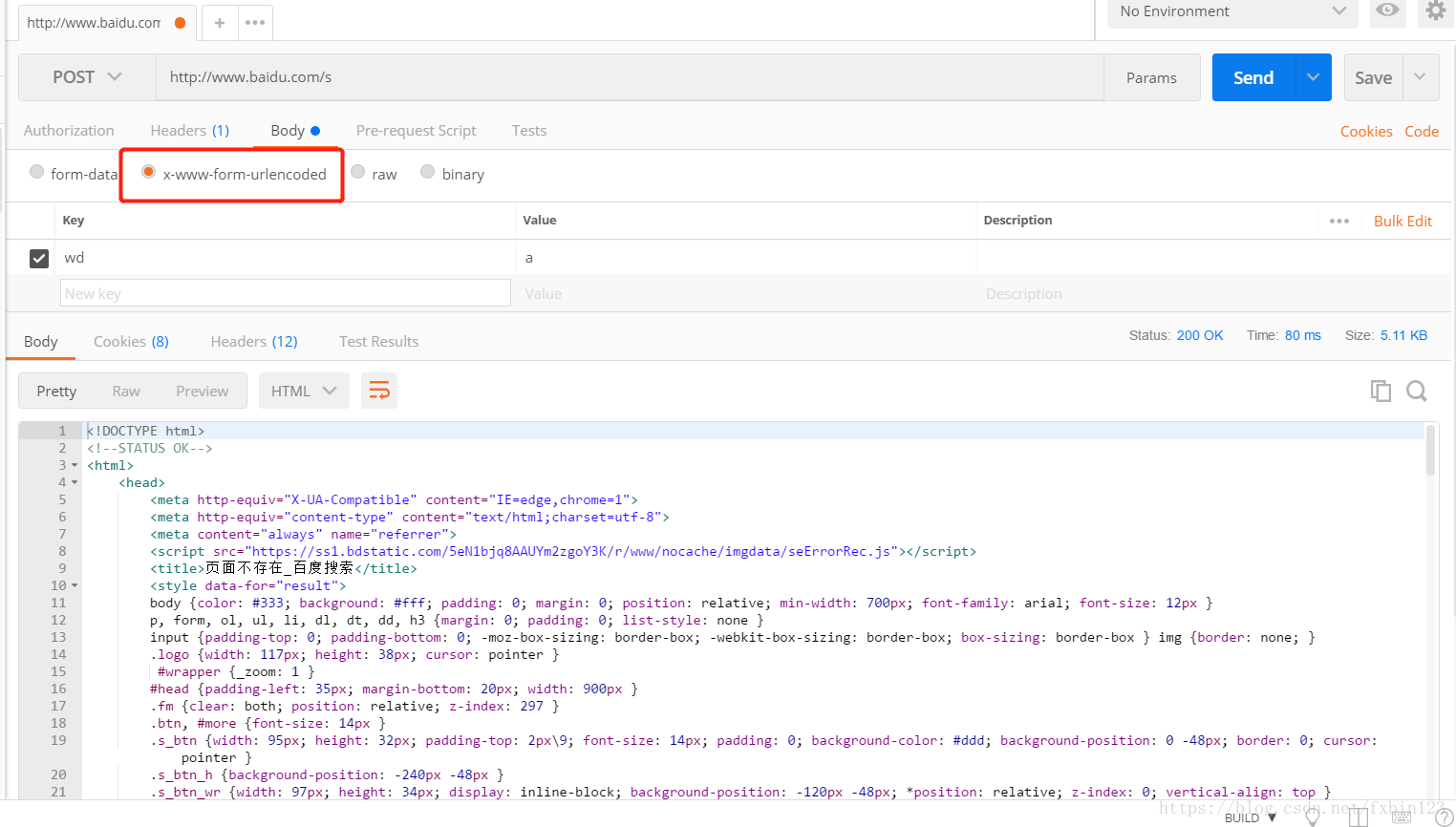1456x827 pixels.
Task: Click the blue Send button
Action: pos(1253,77)
